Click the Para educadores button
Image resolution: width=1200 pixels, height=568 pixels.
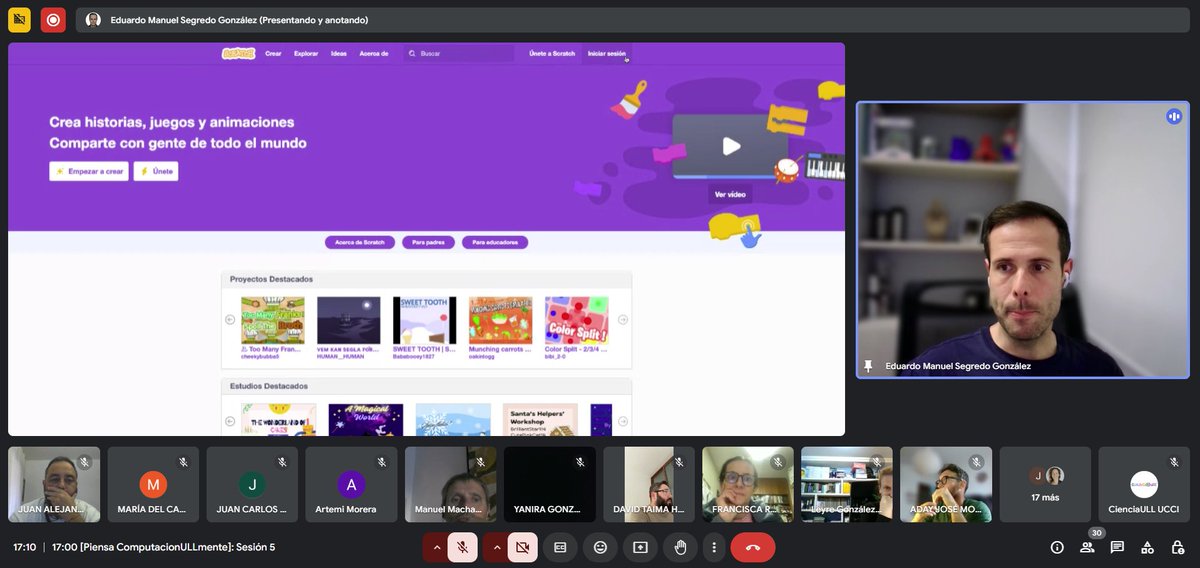[x=495, y=242]
